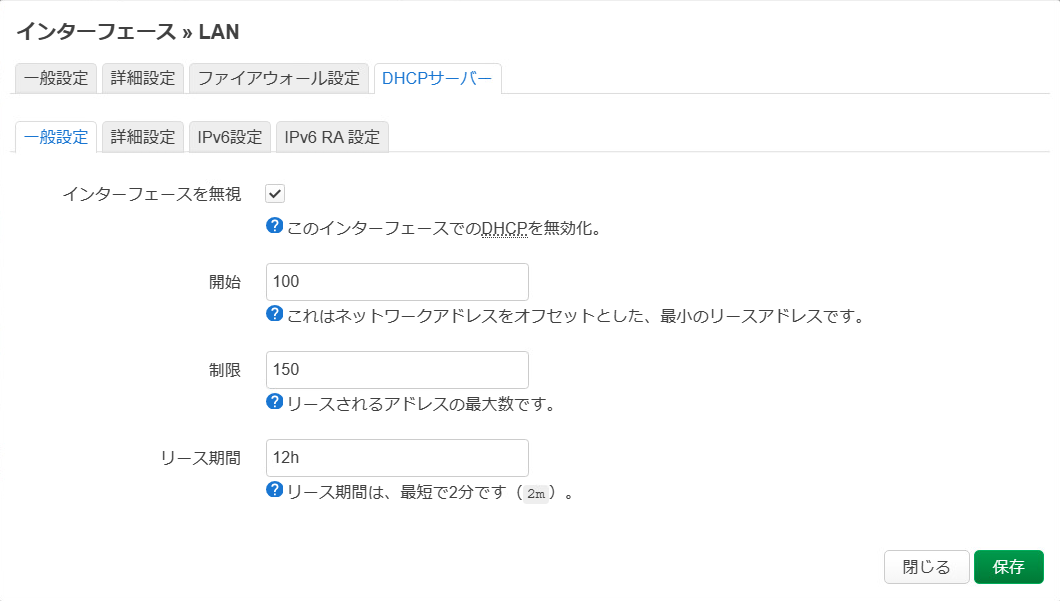Viewport: 1060px width, 601px height.
Task: Select the main 一般設定 tab
Action: (54, 78)
